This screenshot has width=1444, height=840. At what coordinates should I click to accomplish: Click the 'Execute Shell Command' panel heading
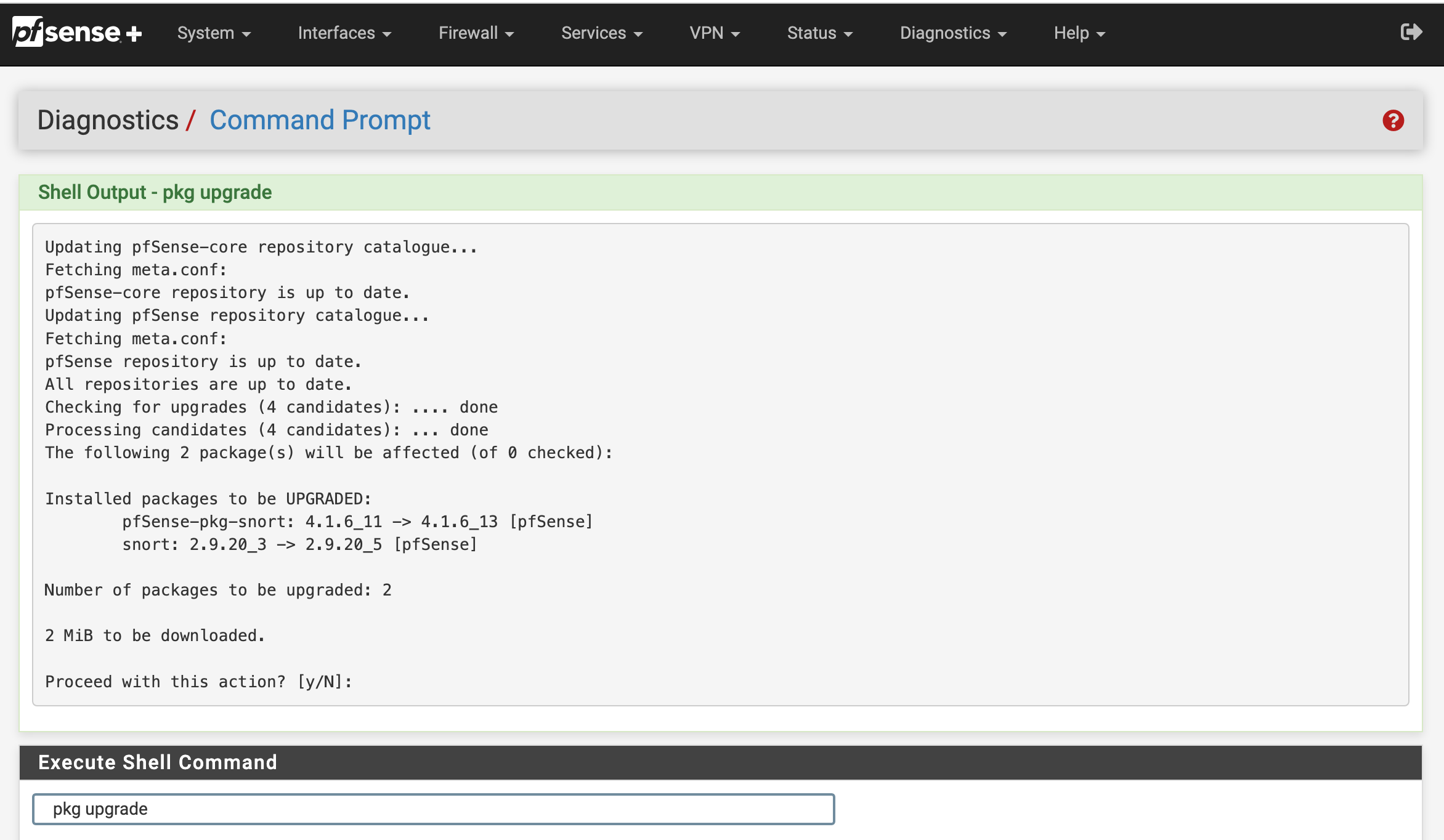[158, 762]
